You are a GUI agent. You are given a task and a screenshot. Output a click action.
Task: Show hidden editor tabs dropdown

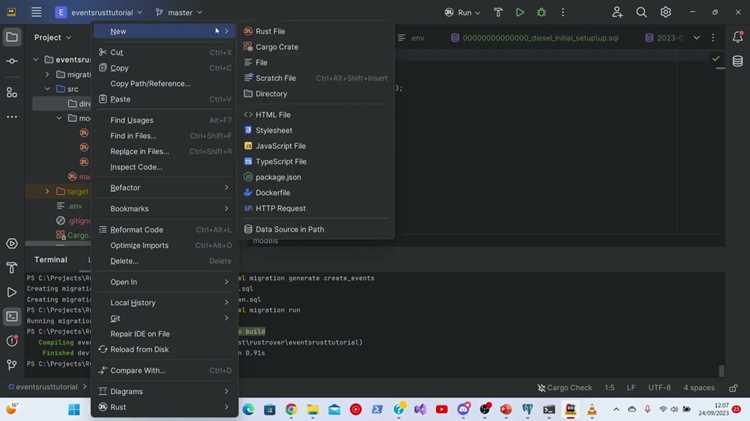pos(696,37)
